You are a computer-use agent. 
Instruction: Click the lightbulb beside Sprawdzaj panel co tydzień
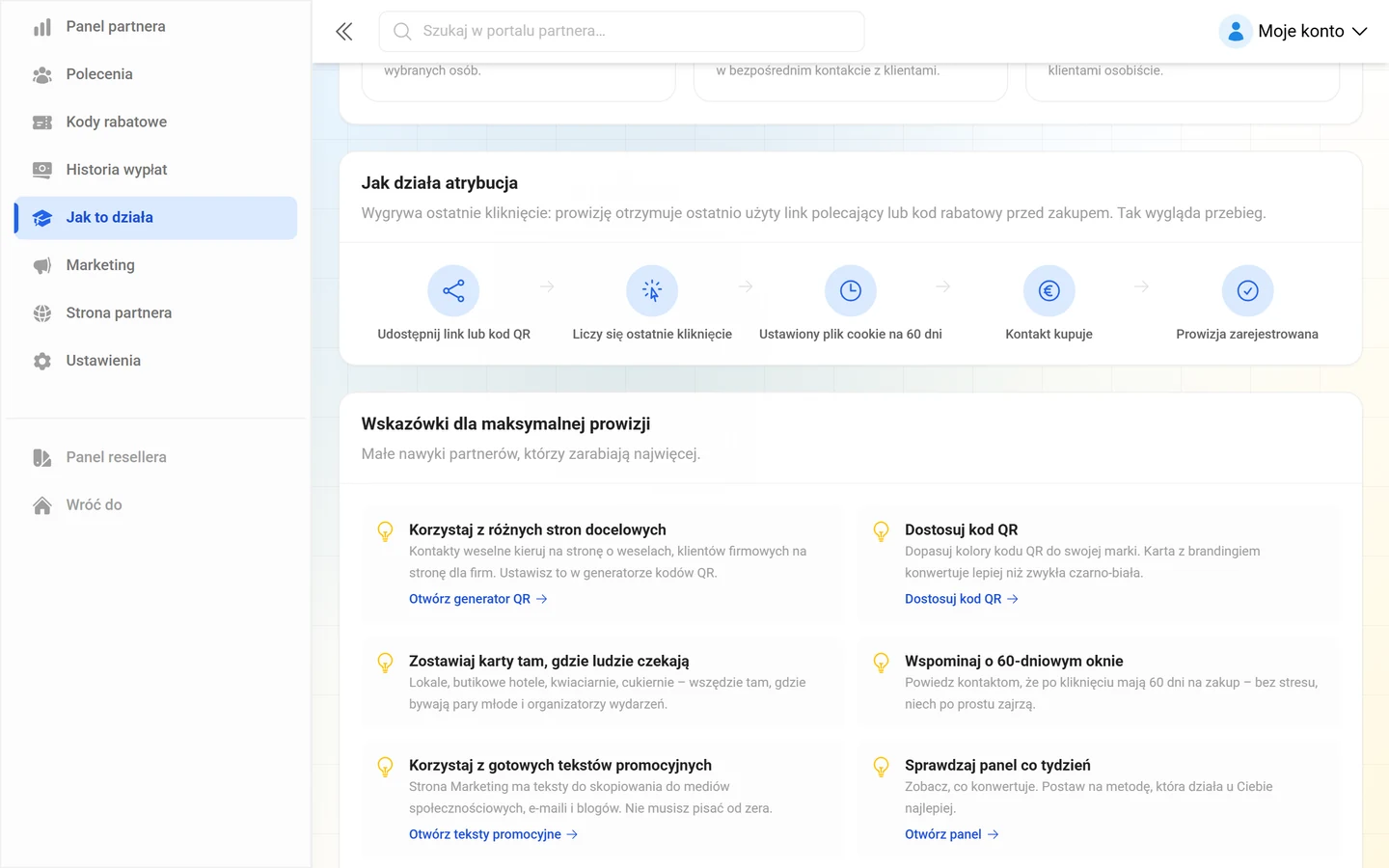[x=881, y=767]
